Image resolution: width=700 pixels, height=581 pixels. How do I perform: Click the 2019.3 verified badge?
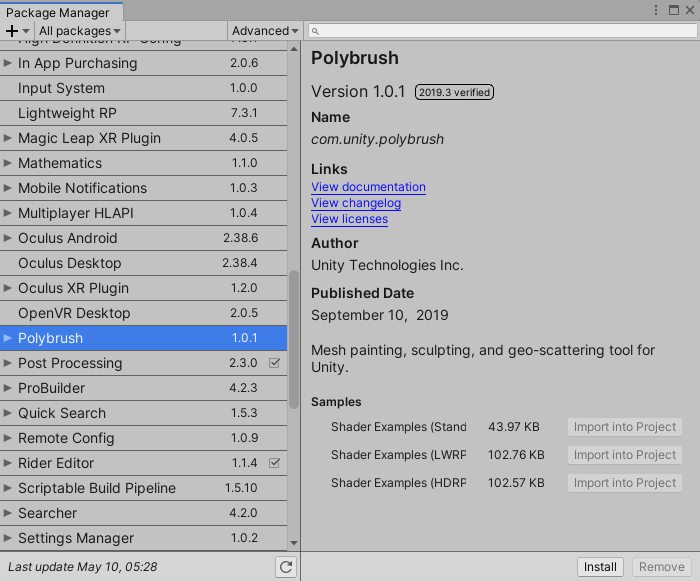(x=454, y=92)
